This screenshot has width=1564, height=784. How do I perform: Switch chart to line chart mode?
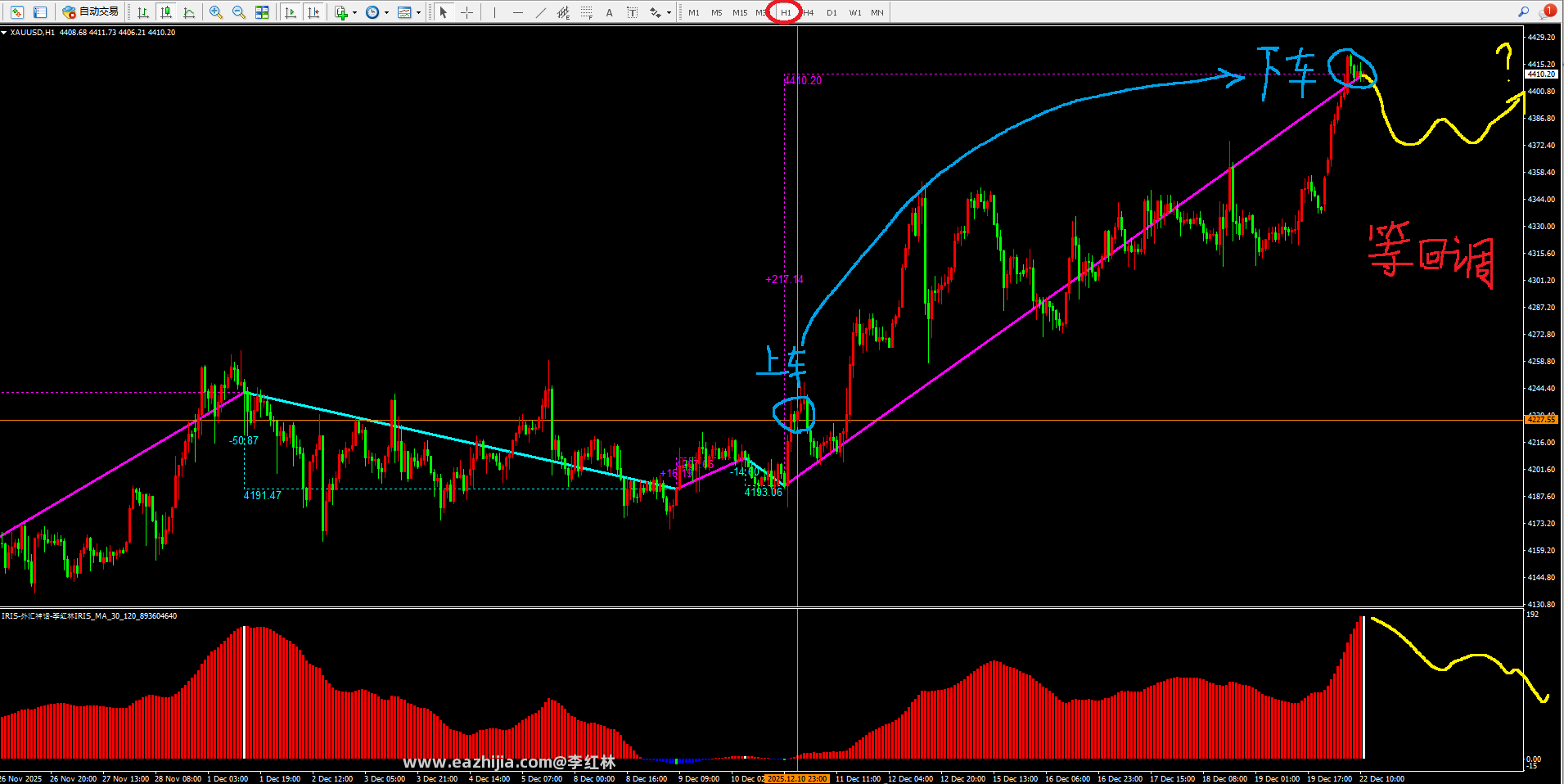click(x=189, y=12)
